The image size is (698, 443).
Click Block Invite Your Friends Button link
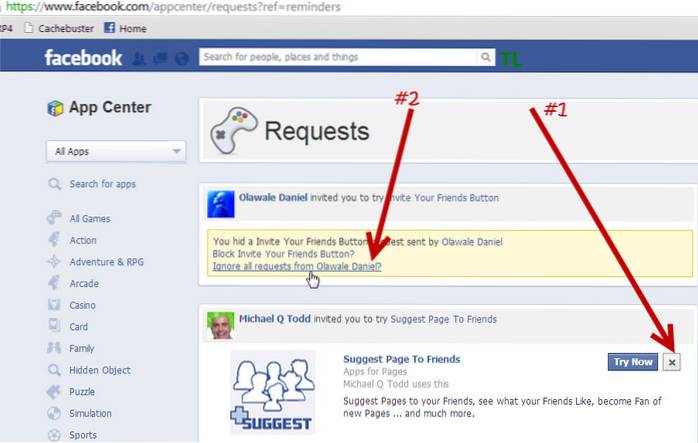pyautogui.click(x=284, y=254)
